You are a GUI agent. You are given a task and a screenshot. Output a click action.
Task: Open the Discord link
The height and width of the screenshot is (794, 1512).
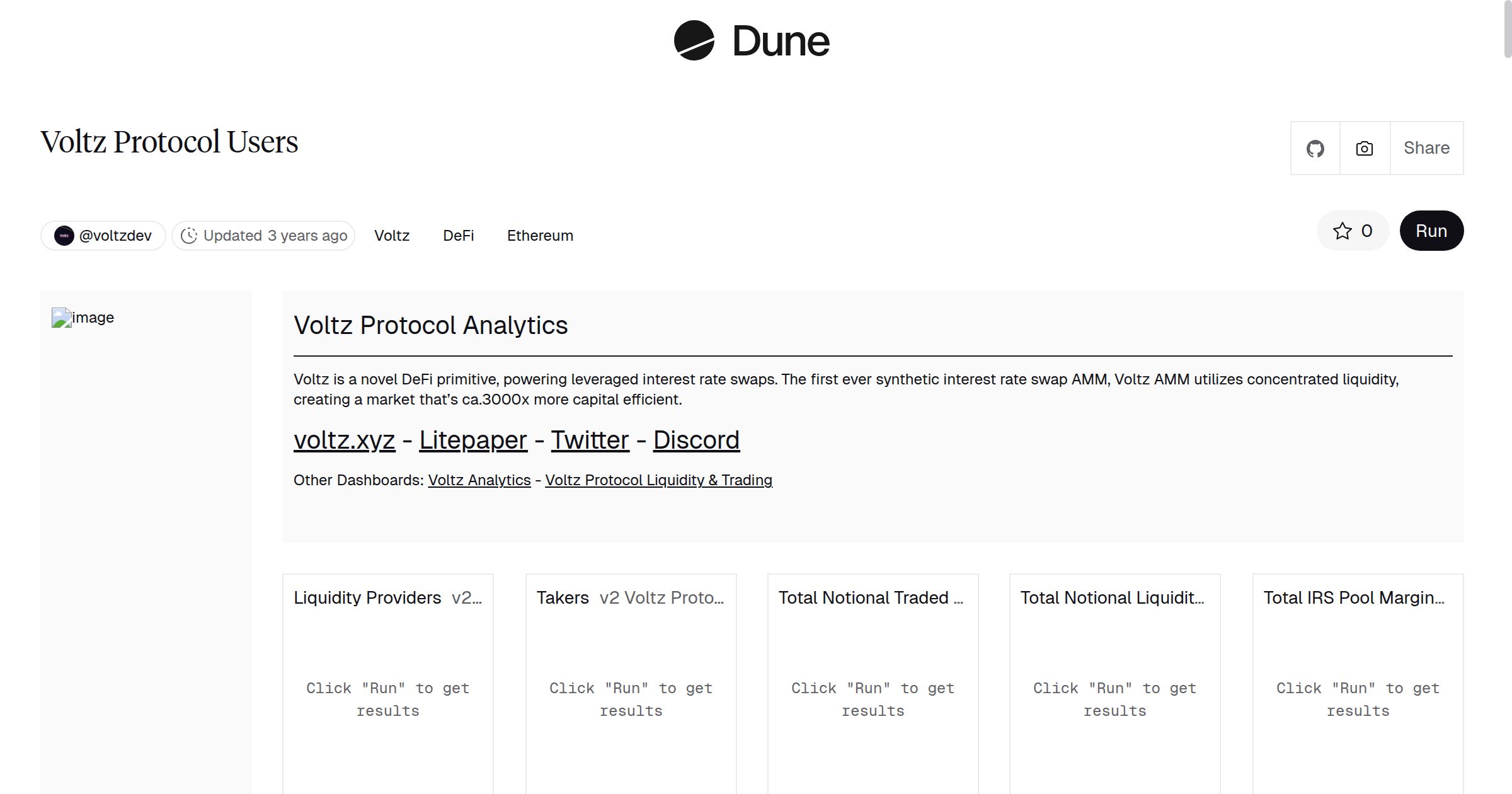696,440
